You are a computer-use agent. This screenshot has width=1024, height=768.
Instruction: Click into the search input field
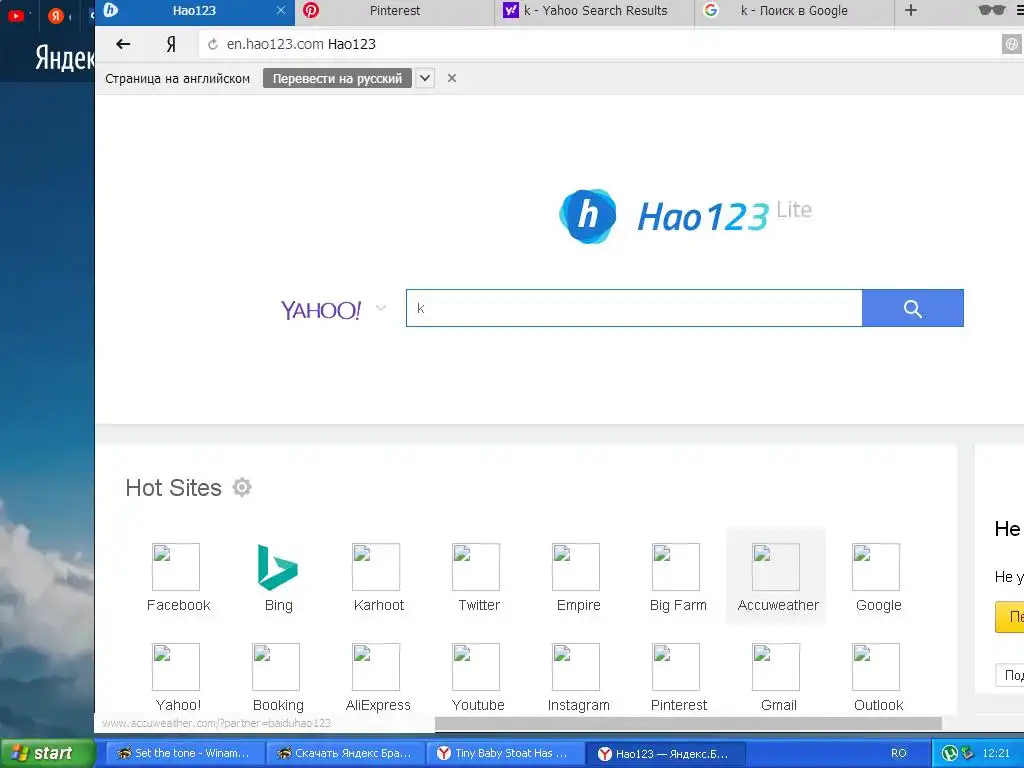tap(633, 308)
